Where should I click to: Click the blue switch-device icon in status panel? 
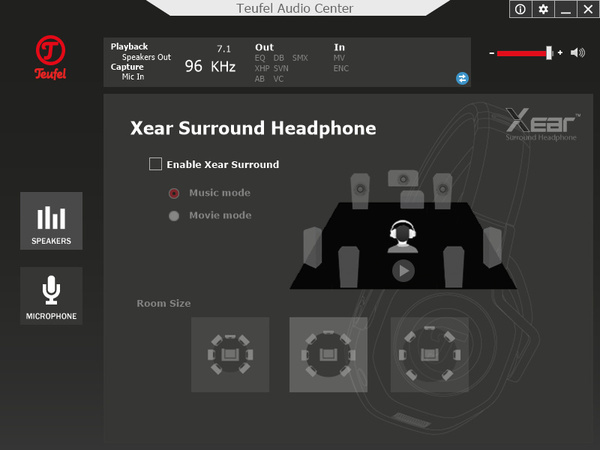462,77
